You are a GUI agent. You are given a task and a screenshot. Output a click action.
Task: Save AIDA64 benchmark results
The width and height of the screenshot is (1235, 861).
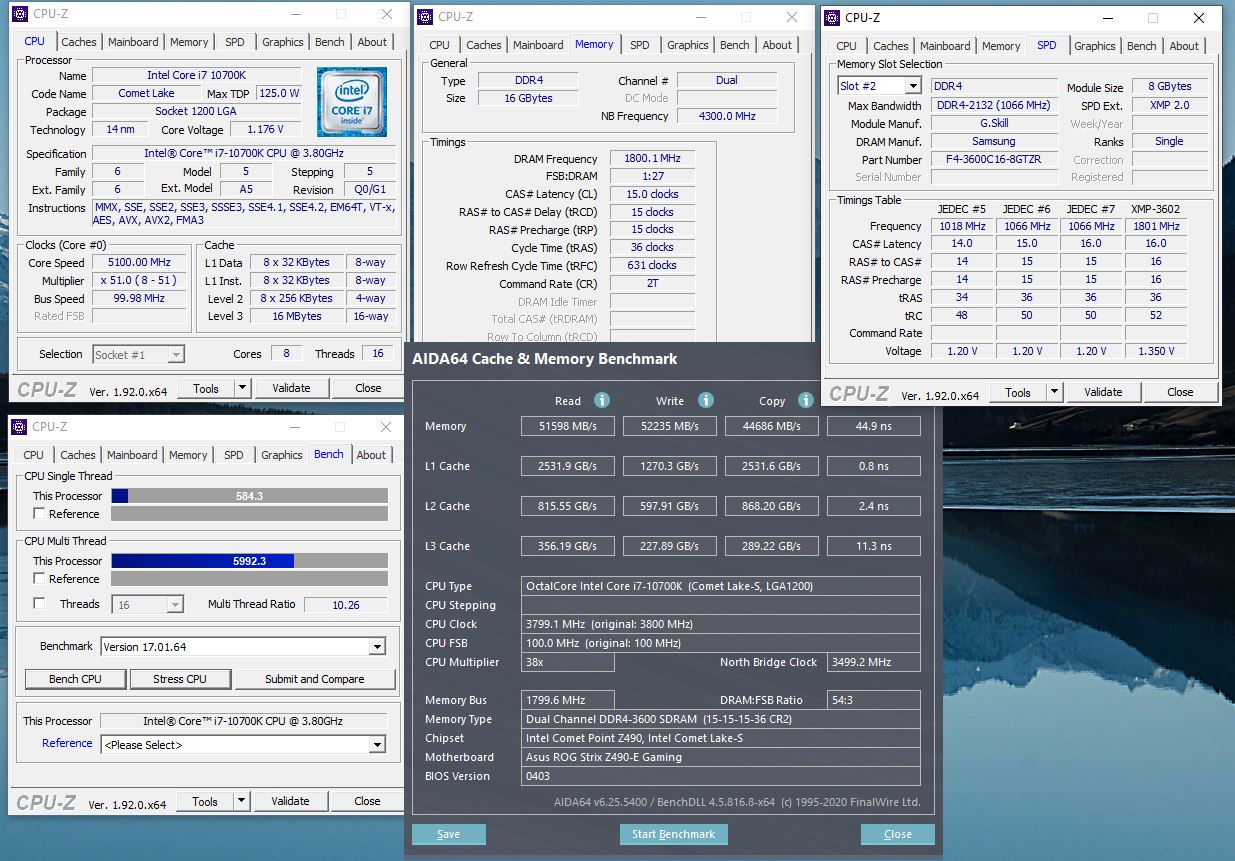click(x=449, y=834)
